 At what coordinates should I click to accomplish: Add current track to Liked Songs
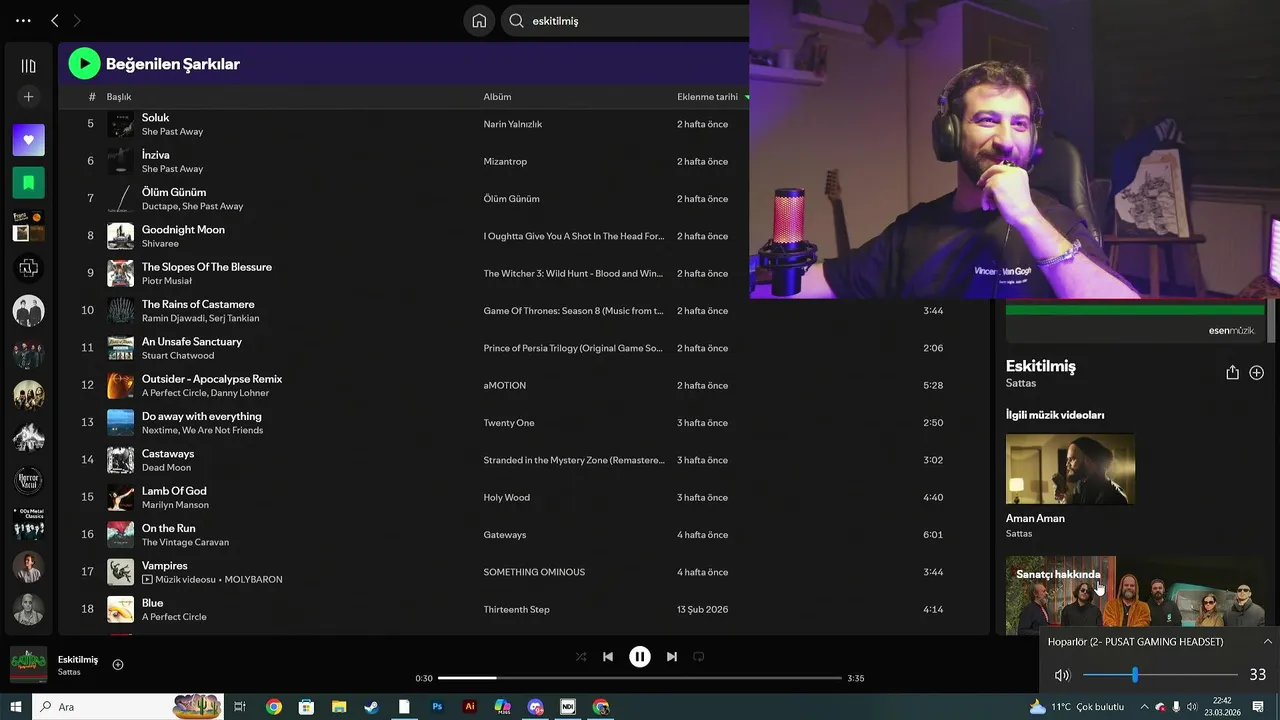click(118, 665)
